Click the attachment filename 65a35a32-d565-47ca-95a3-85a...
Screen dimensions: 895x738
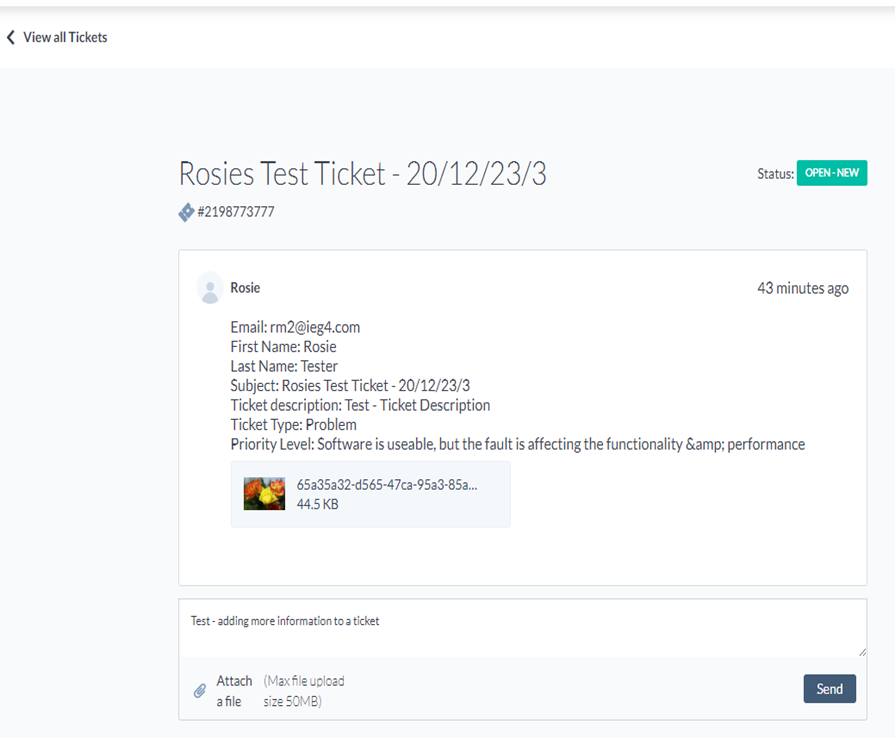[x=387, y=485]
